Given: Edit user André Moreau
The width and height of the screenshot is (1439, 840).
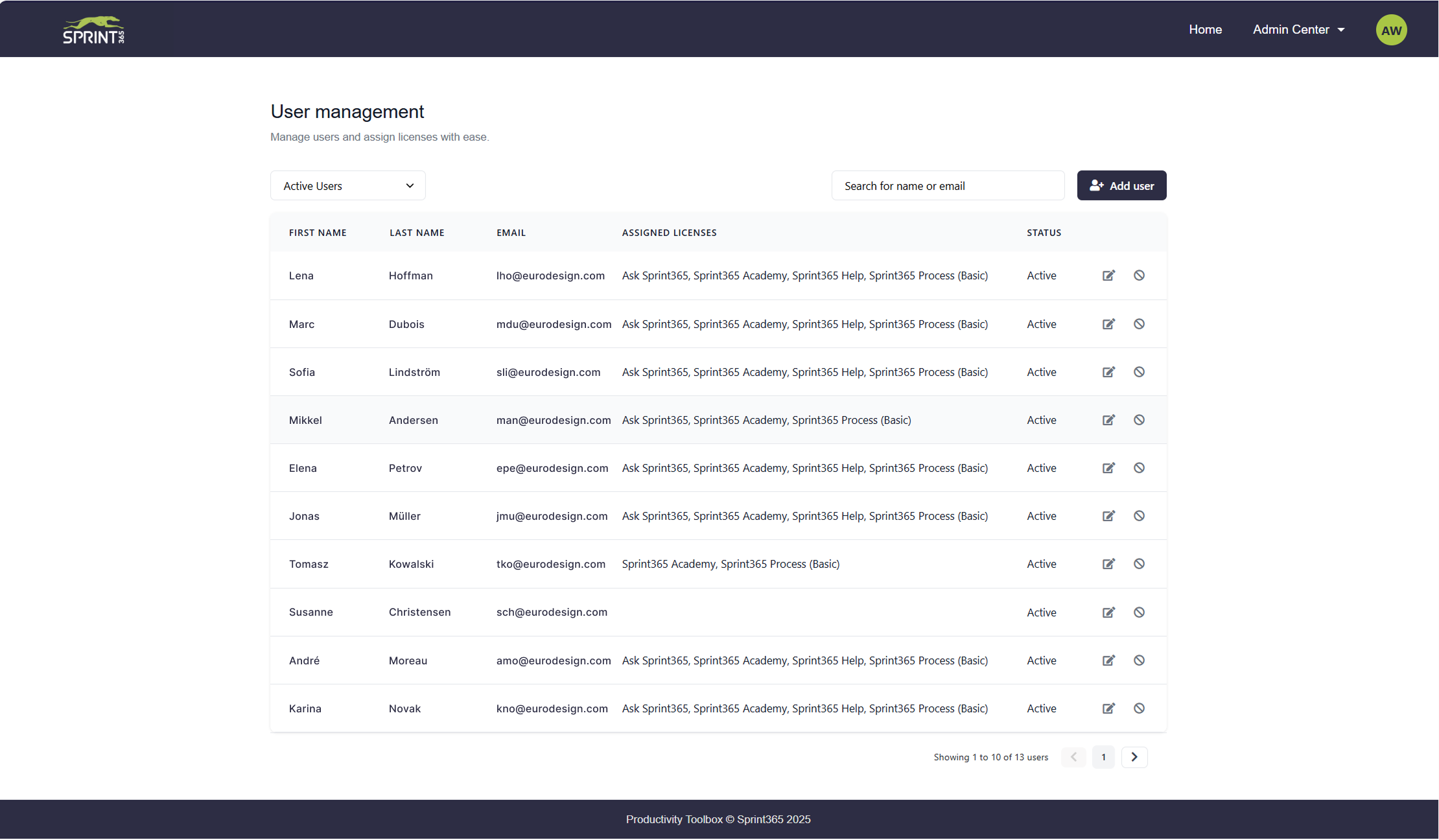Looking at the screenshot, I should [x=1108, y=660].
